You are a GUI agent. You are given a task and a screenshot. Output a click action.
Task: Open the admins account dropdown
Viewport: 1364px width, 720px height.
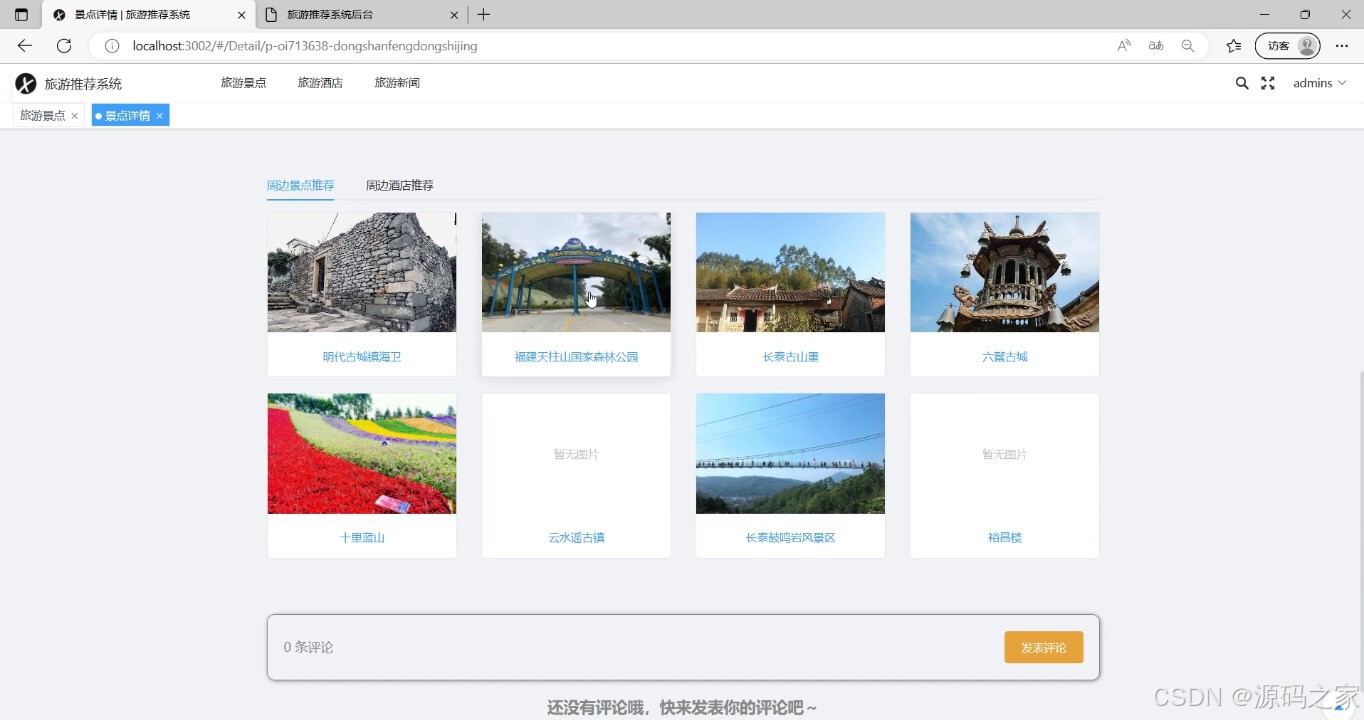pos(1318,83)
